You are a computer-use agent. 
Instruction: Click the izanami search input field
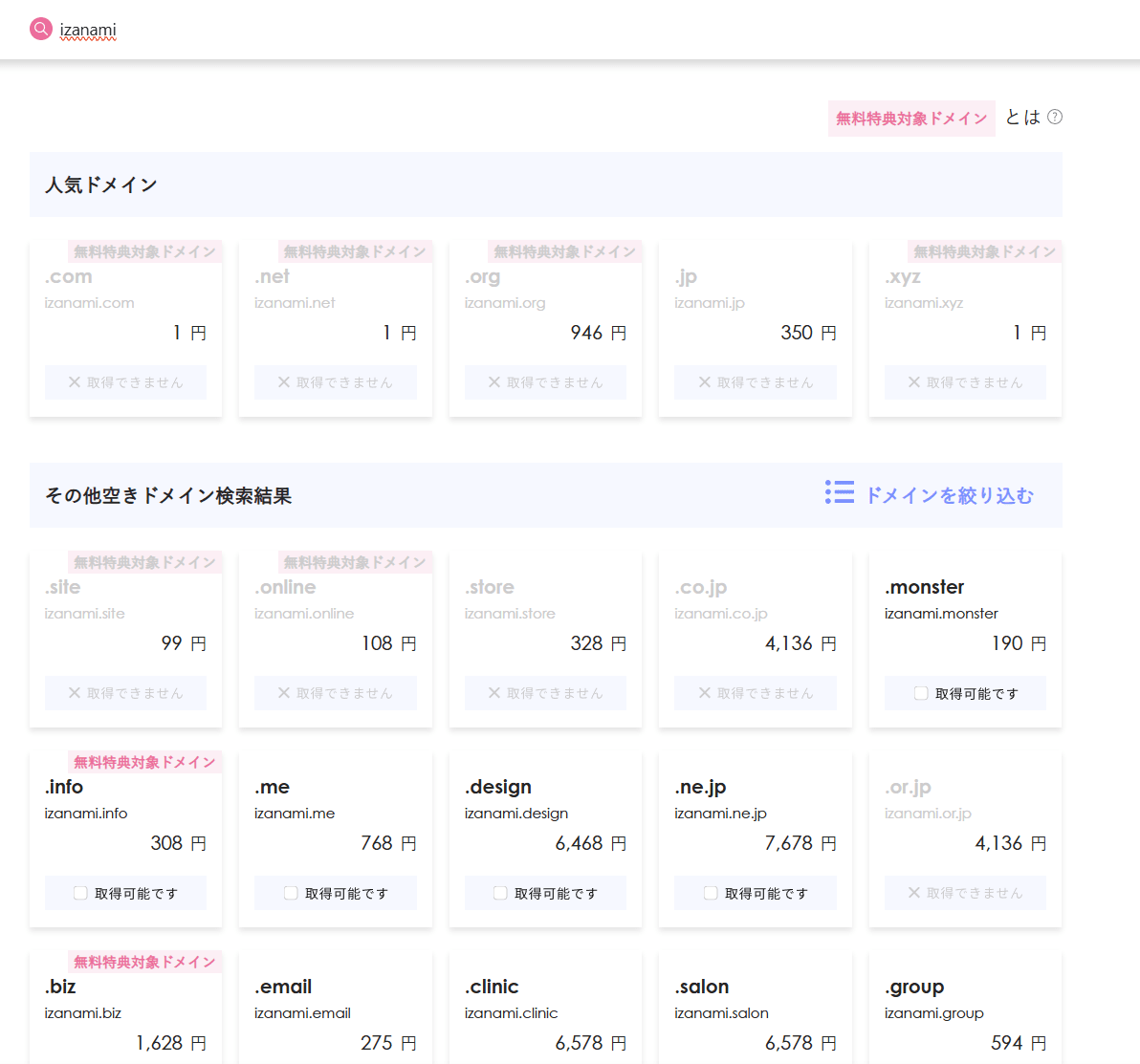click(x=88, y=31)
